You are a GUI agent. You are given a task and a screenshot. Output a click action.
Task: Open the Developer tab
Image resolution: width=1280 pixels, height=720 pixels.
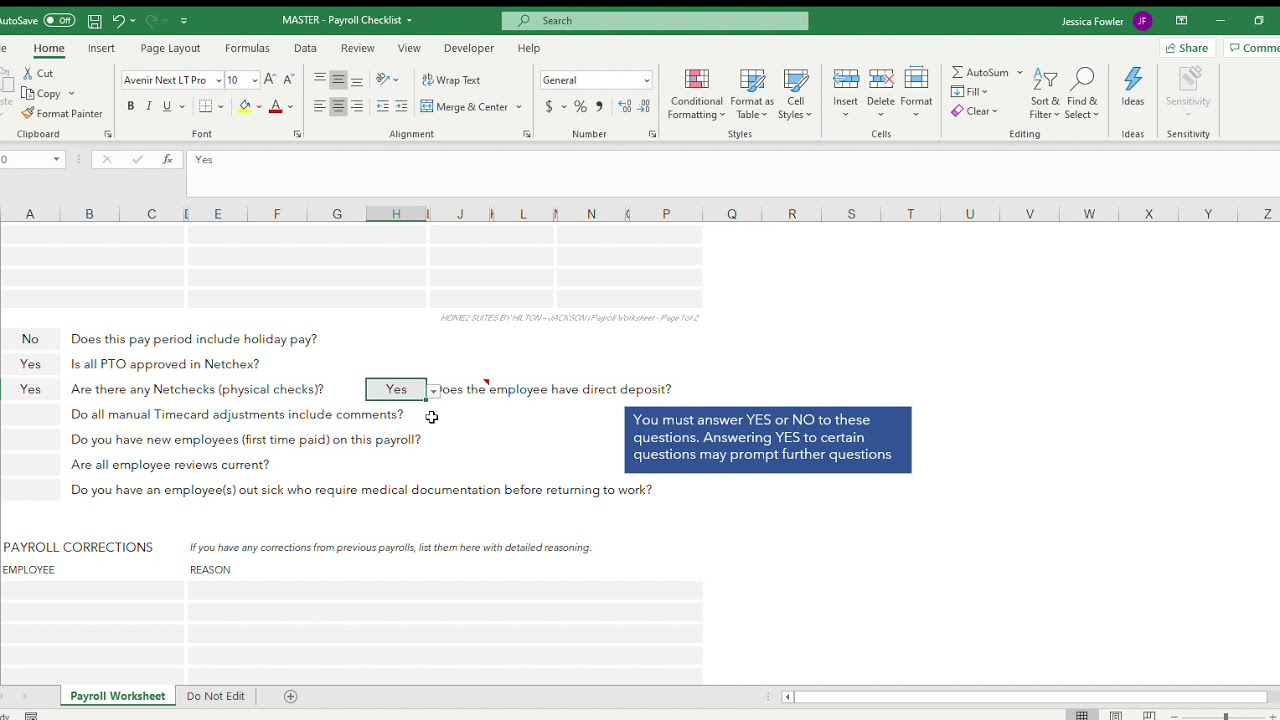coord(469,48)
